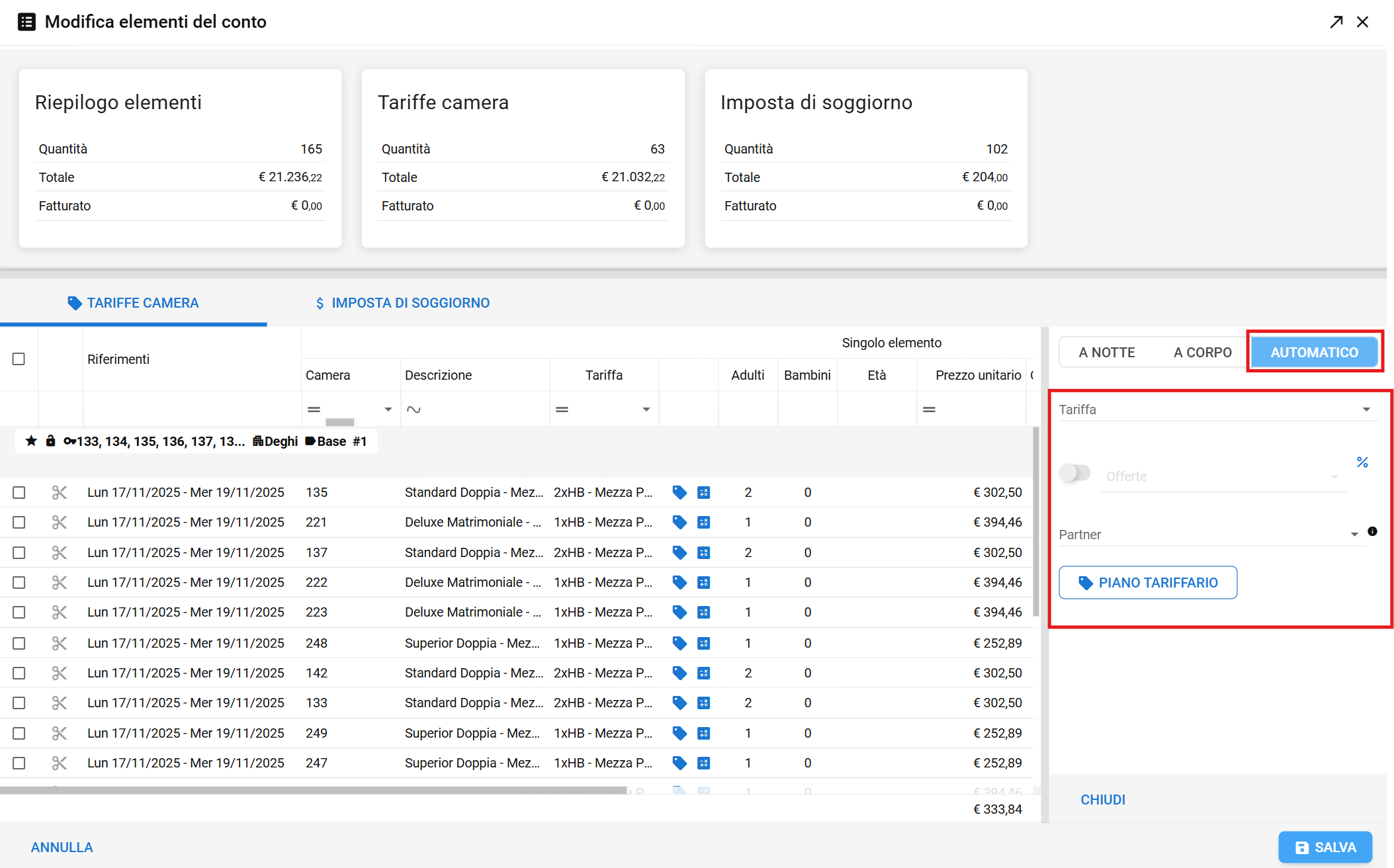Viewport: 1394px width, 868px height.
Task: Expand the Tariffa dropdown in side panel
Action: coord(1366,410)
